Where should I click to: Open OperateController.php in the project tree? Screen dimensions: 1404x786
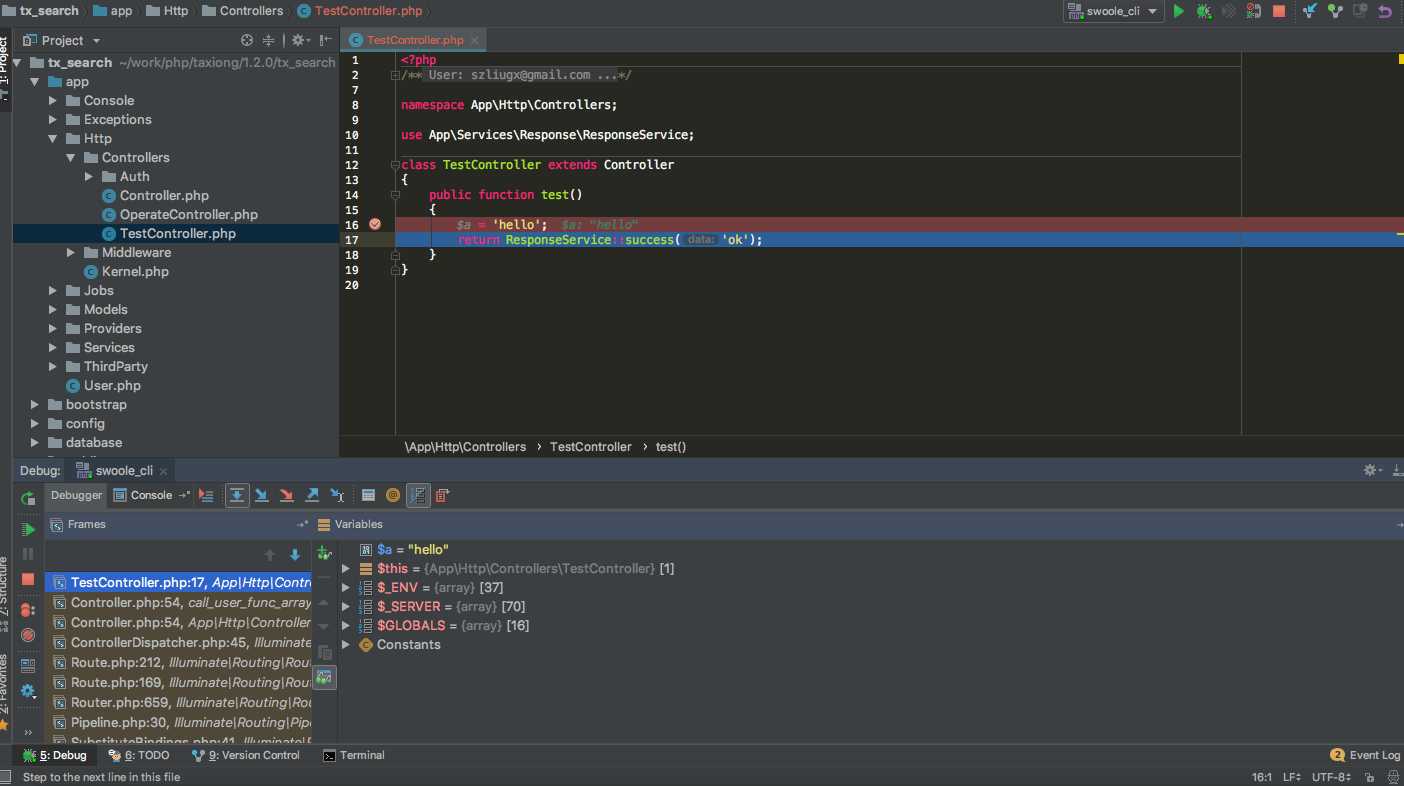(x=180, y=215)
